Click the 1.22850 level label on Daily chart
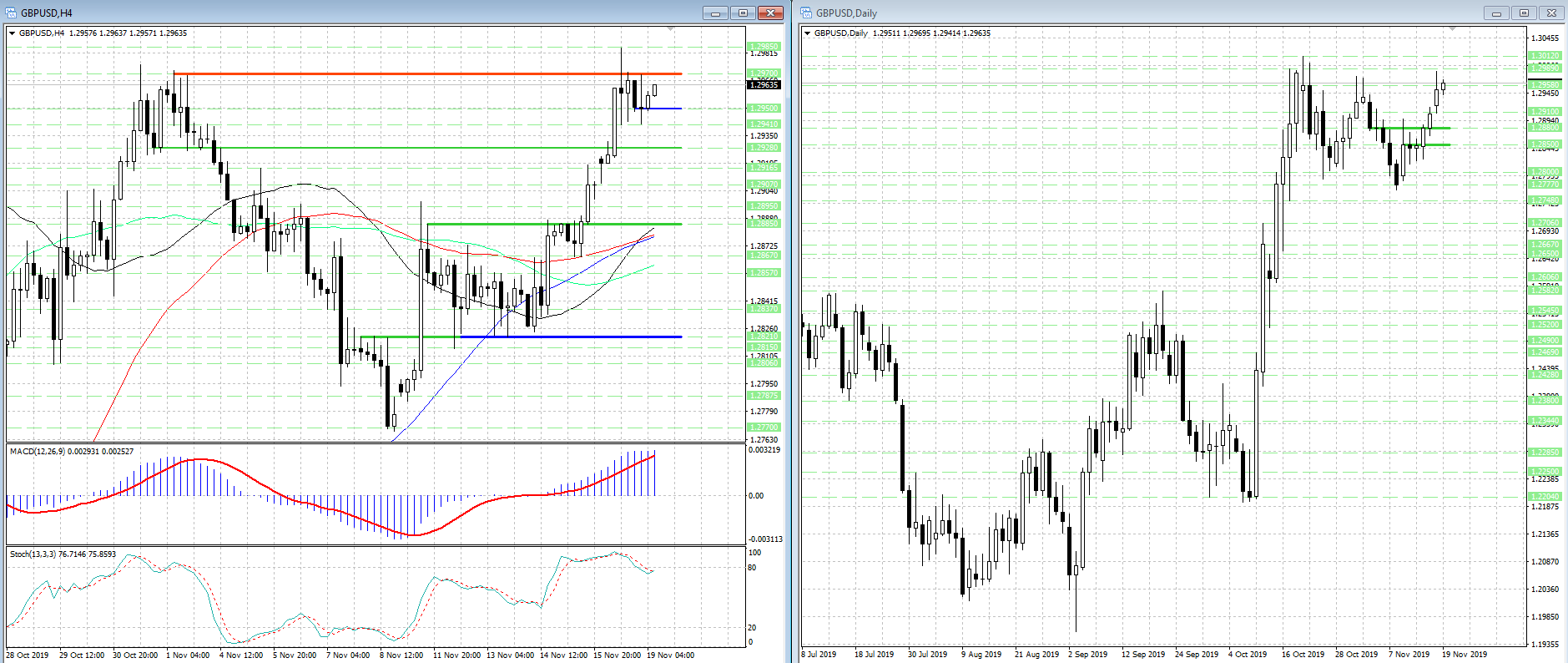Viewport: 1568px width, 663px height. pyautogui.click(x=1544, y=452)
